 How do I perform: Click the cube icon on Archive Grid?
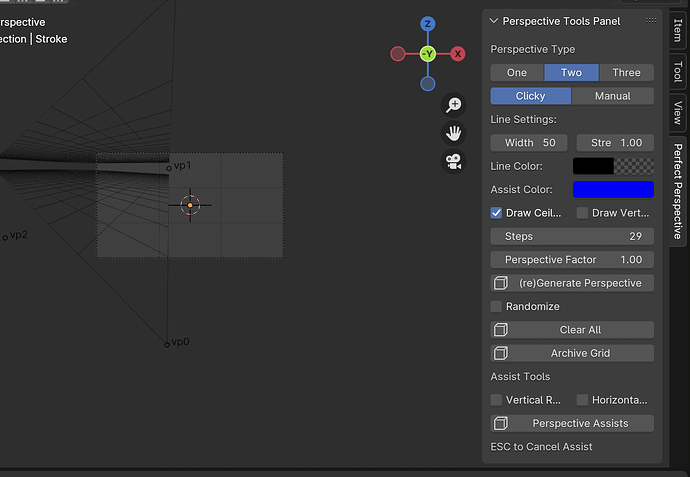tap(501, 353)
